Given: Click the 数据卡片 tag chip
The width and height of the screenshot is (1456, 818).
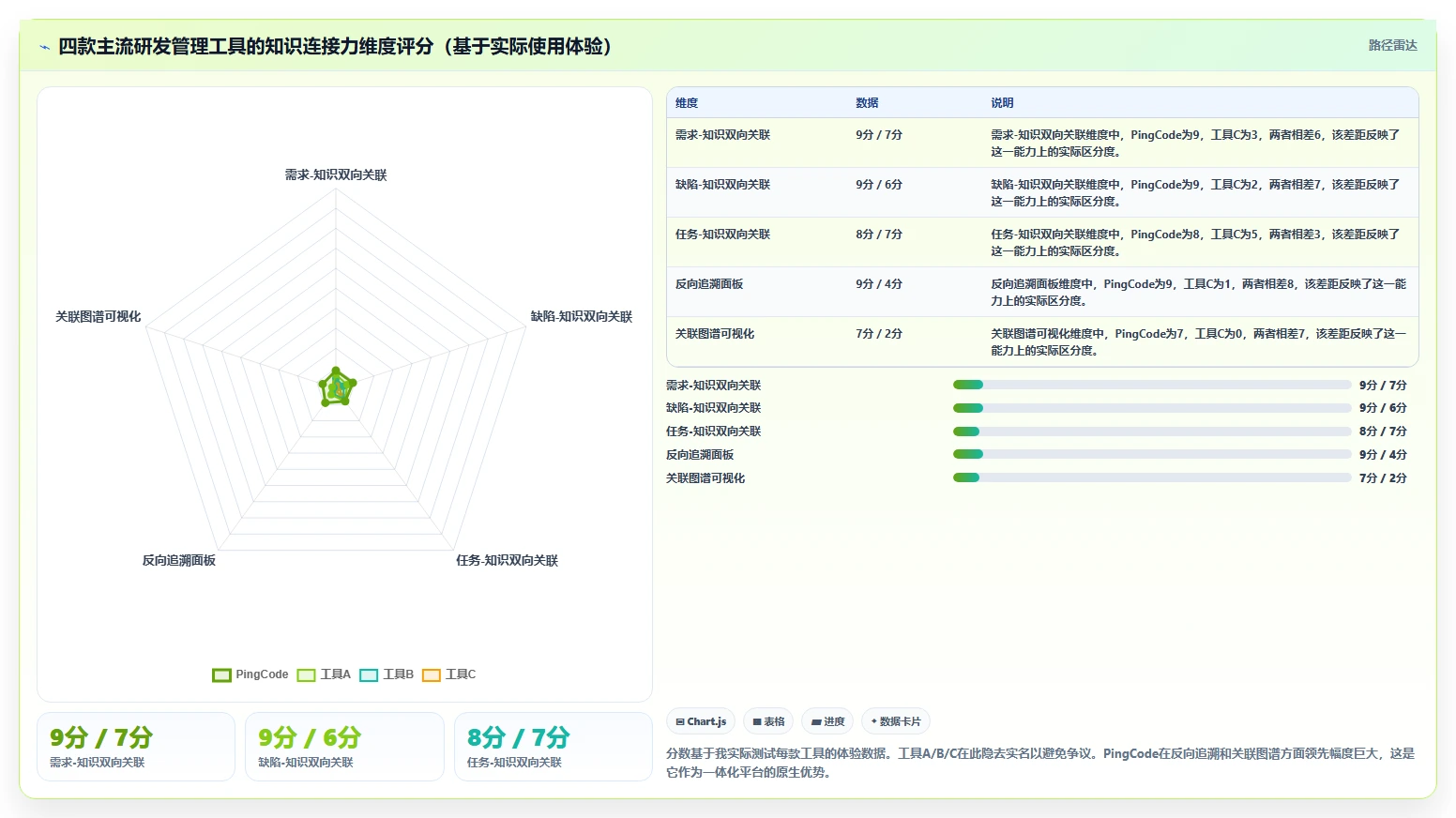Looking at the screenshot, I should (896, 721).
